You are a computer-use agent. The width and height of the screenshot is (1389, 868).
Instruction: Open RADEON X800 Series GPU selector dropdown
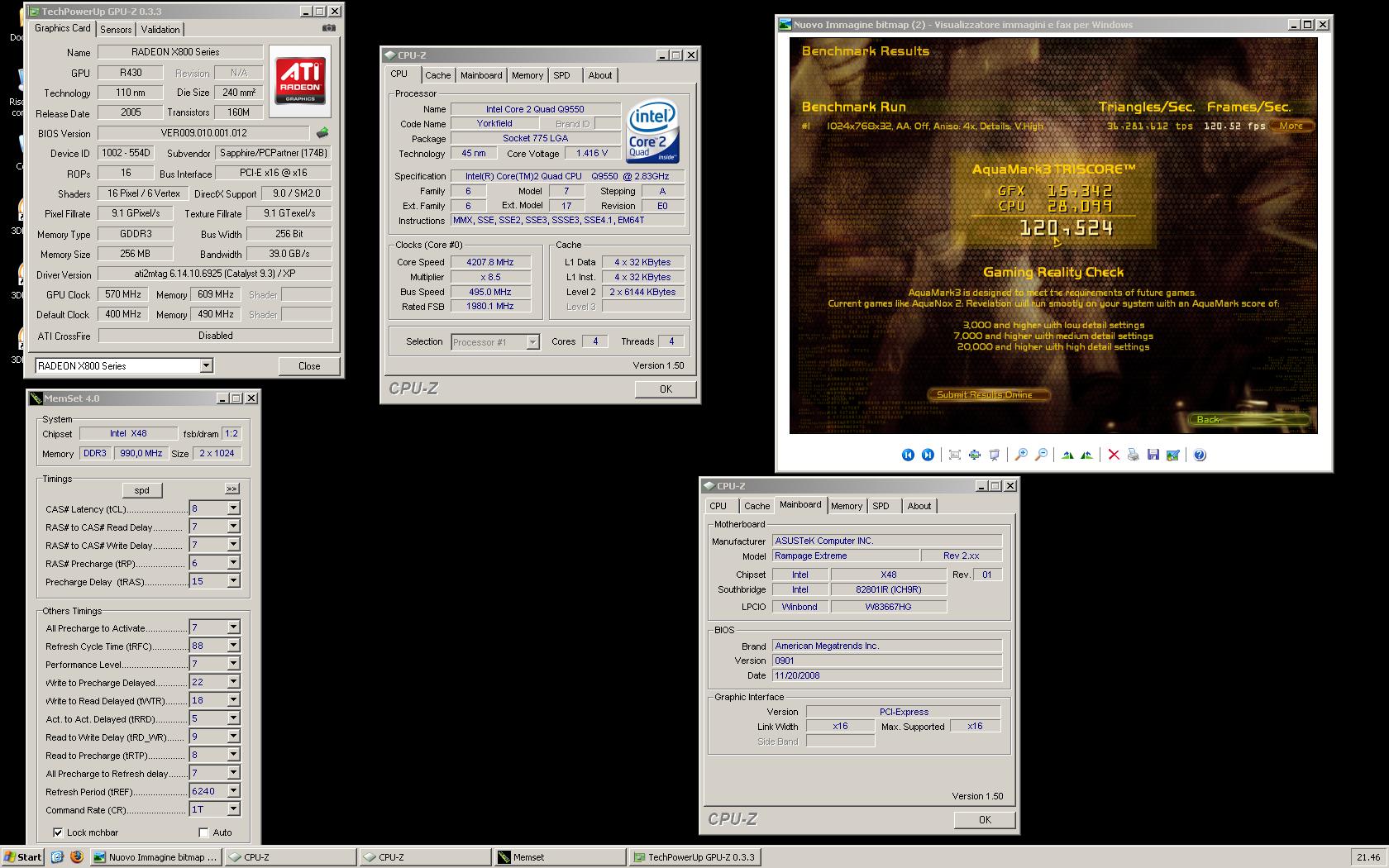pos(206,365)
